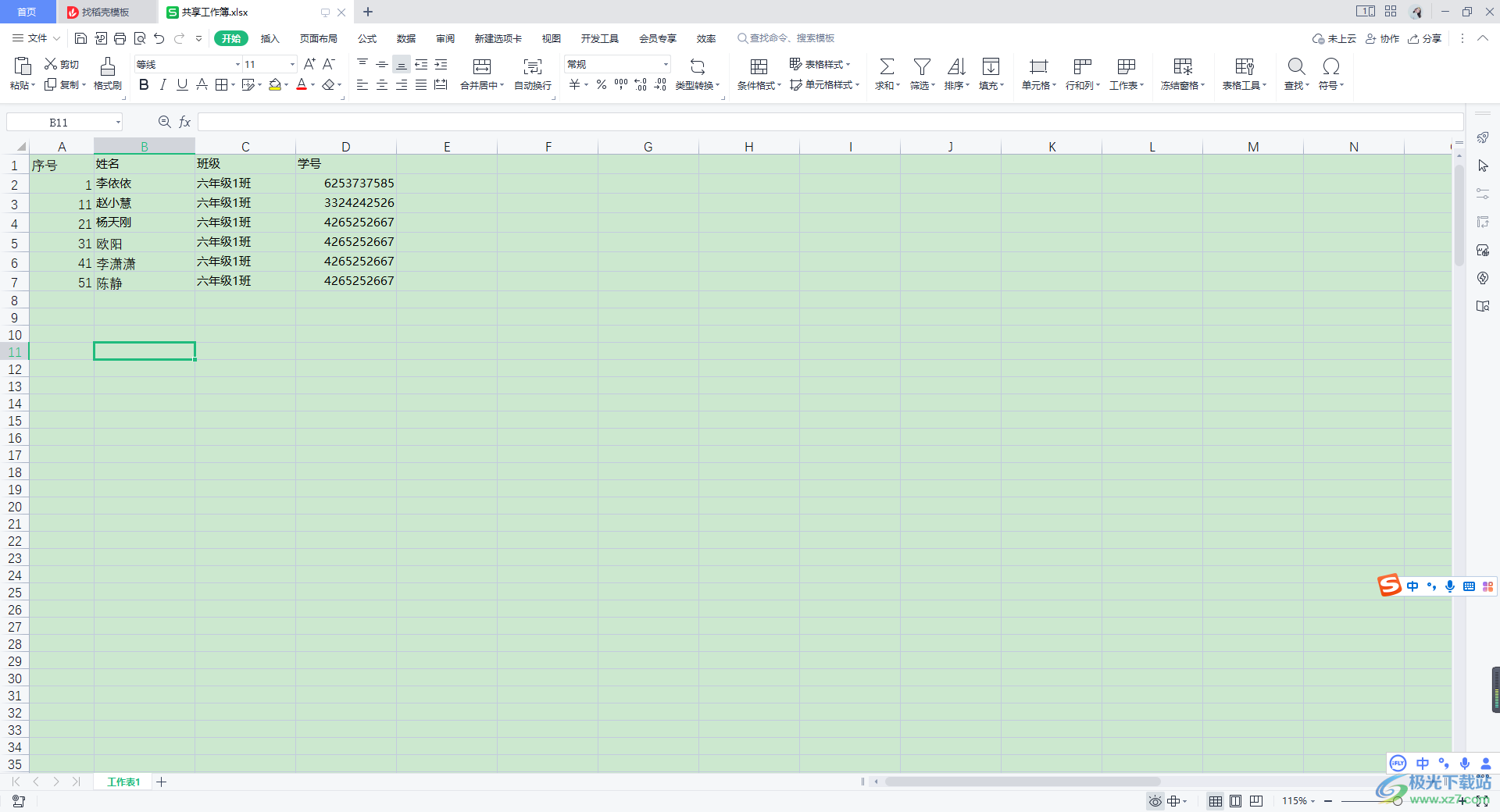Click the Print icon
Image resolution: width=1500 pixels, height=812 pixels.
pyautogui.click(x=120, y=38)
